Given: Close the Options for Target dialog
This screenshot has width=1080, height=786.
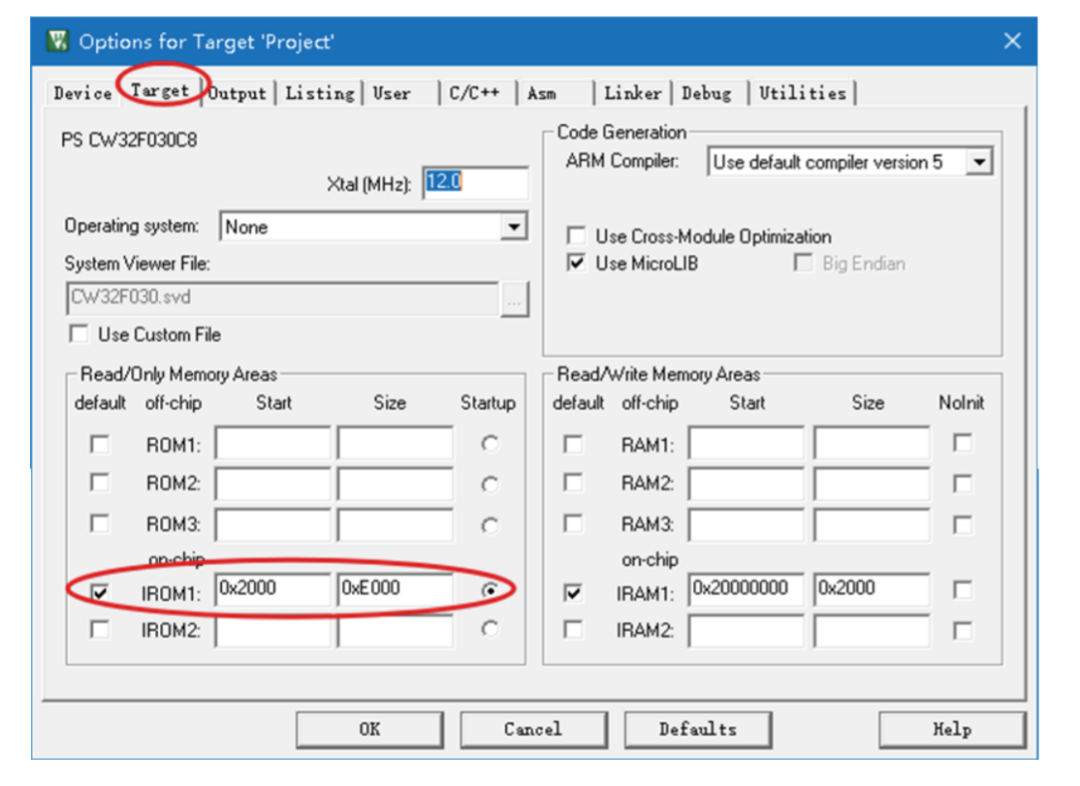Looking at the screenshot, I should (x=1012, y=41).
